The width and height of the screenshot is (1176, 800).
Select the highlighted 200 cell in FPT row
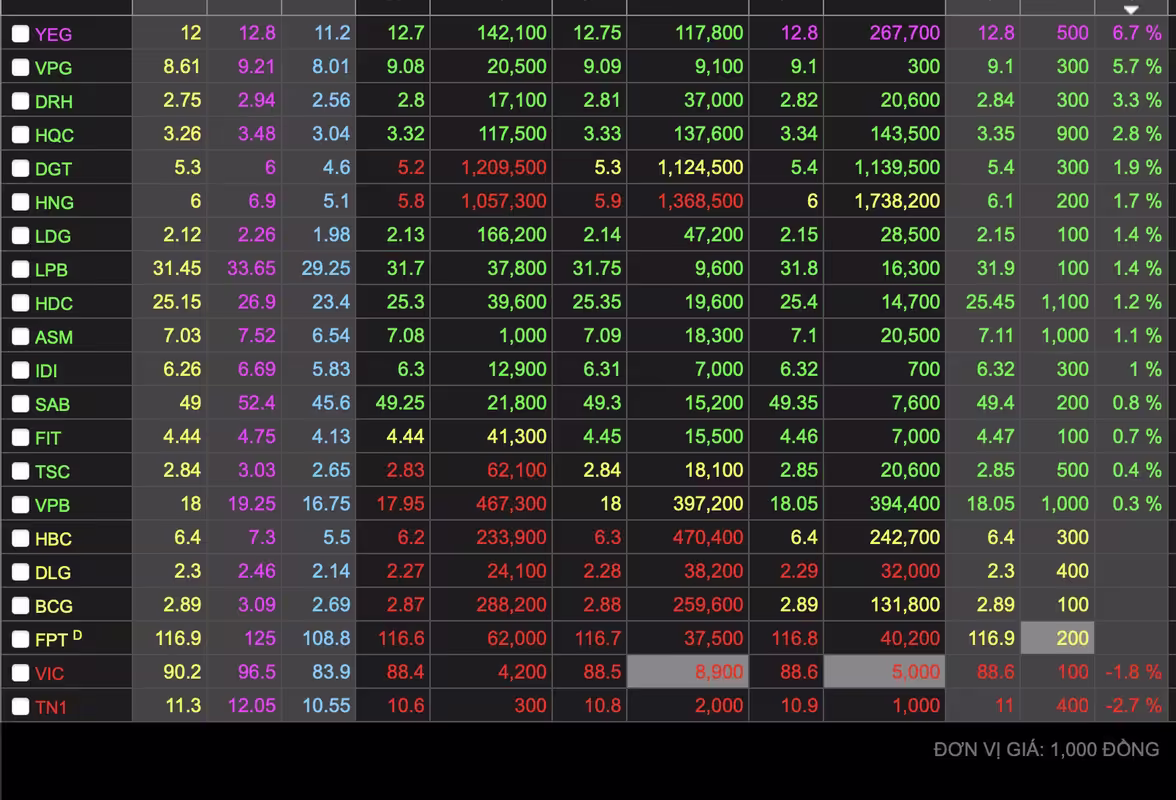[x=1058, y=638]
